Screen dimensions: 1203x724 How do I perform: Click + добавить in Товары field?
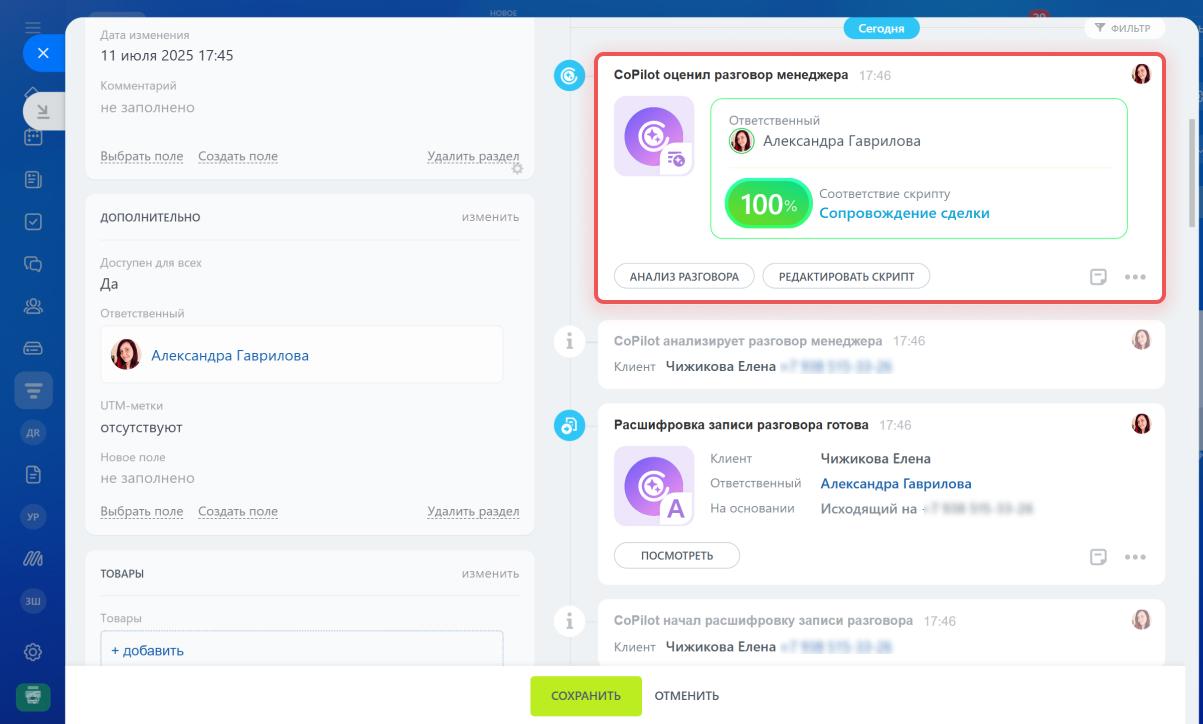(x=147, y=651)
